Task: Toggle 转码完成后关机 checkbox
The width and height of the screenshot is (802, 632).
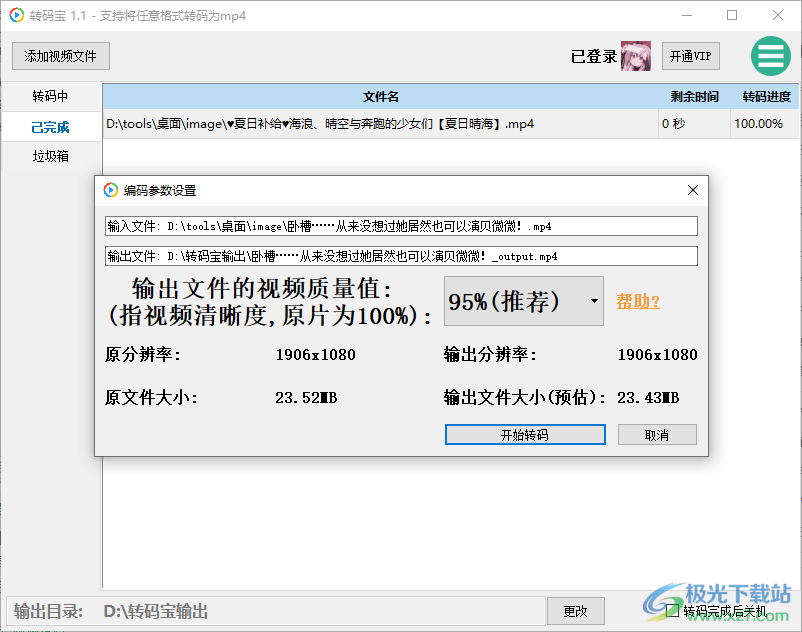Action: 673,611
